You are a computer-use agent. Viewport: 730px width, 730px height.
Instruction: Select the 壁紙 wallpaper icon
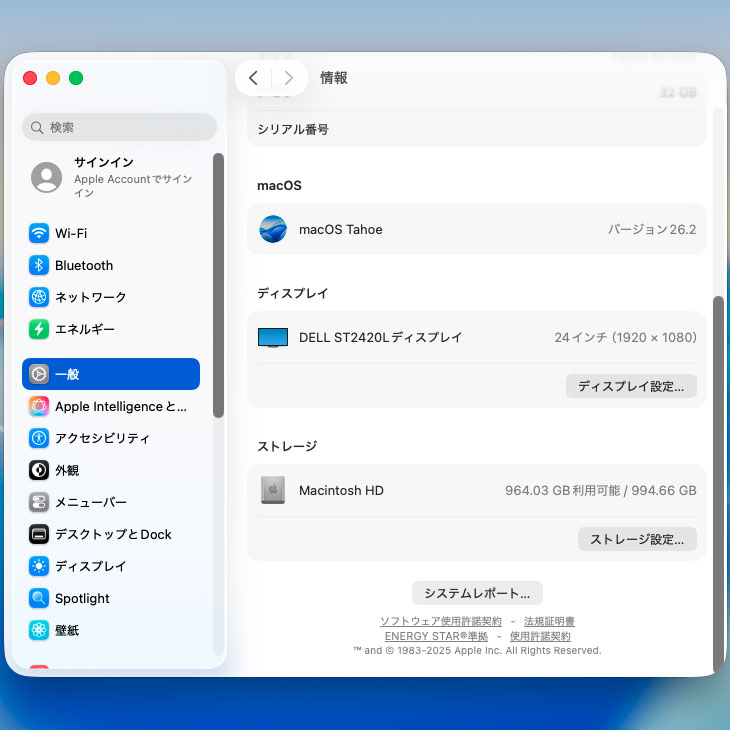point(39,630)
